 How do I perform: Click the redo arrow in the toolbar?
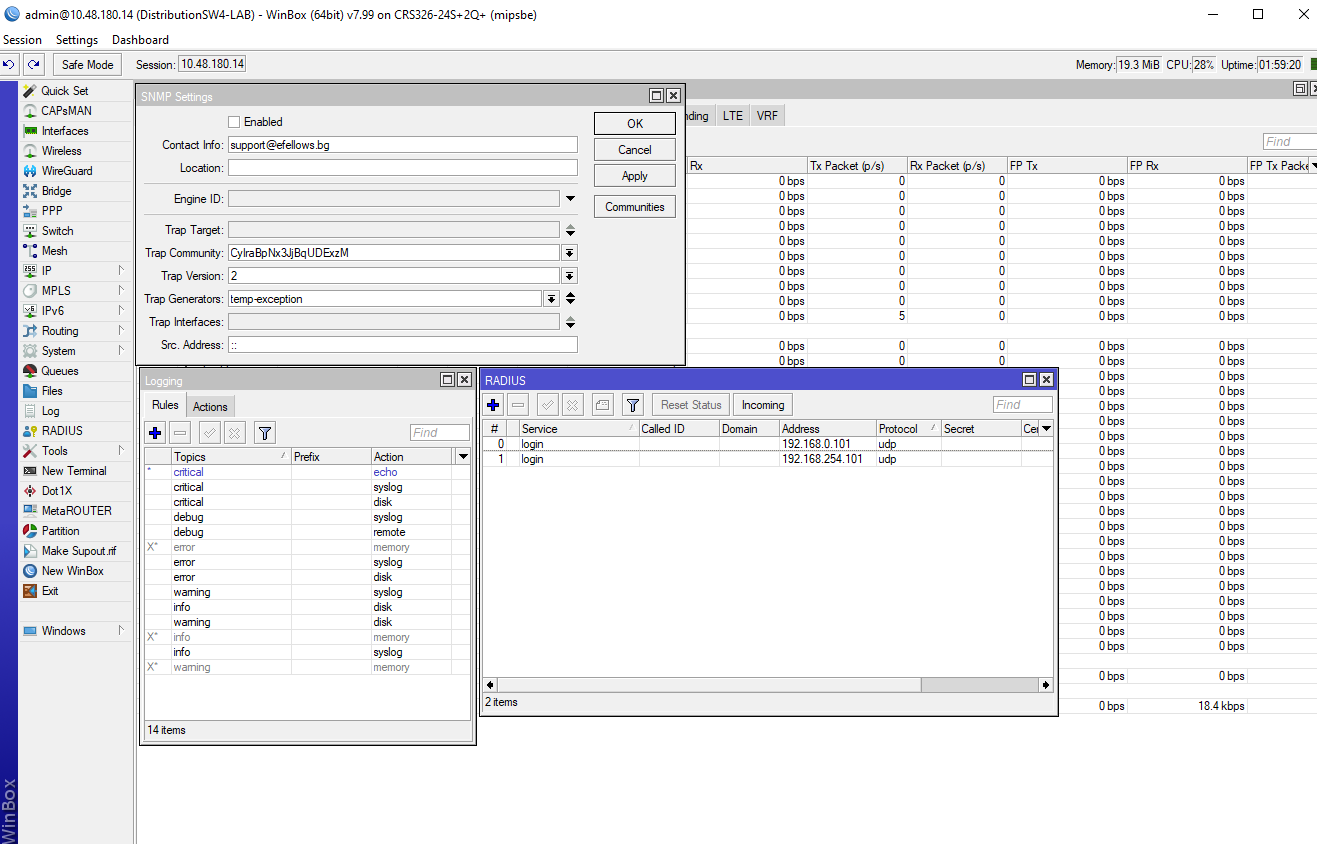(34, 65)
